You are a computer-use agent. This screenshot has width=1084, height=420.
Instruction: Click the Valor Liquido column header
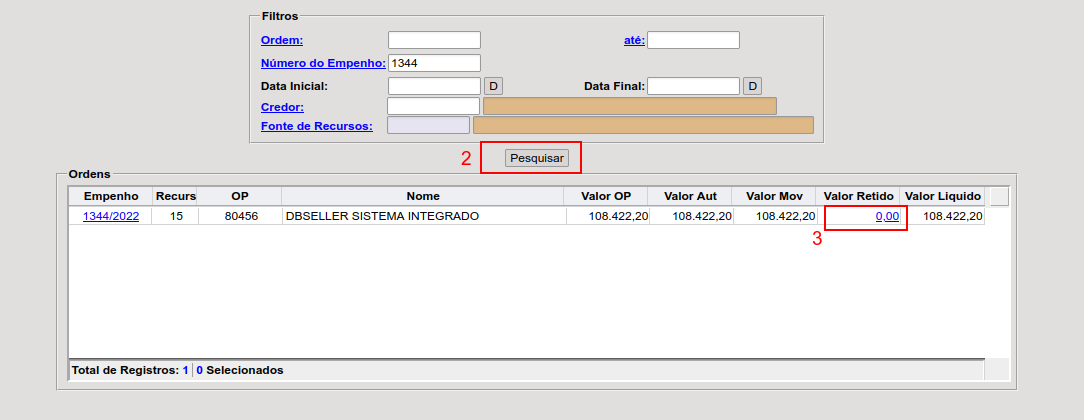click(x=943, y=196)
